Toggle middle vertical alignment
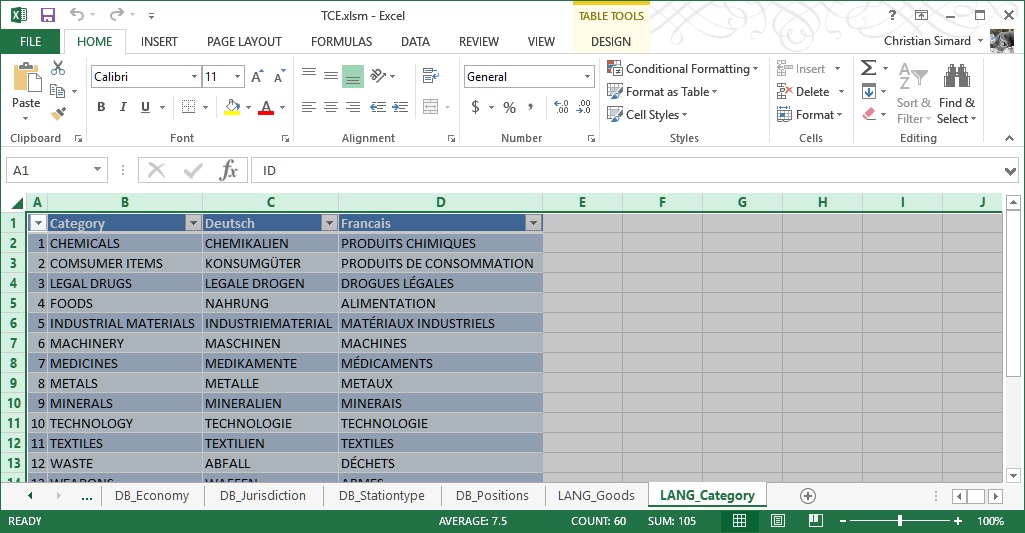 (x=331, y=76)
